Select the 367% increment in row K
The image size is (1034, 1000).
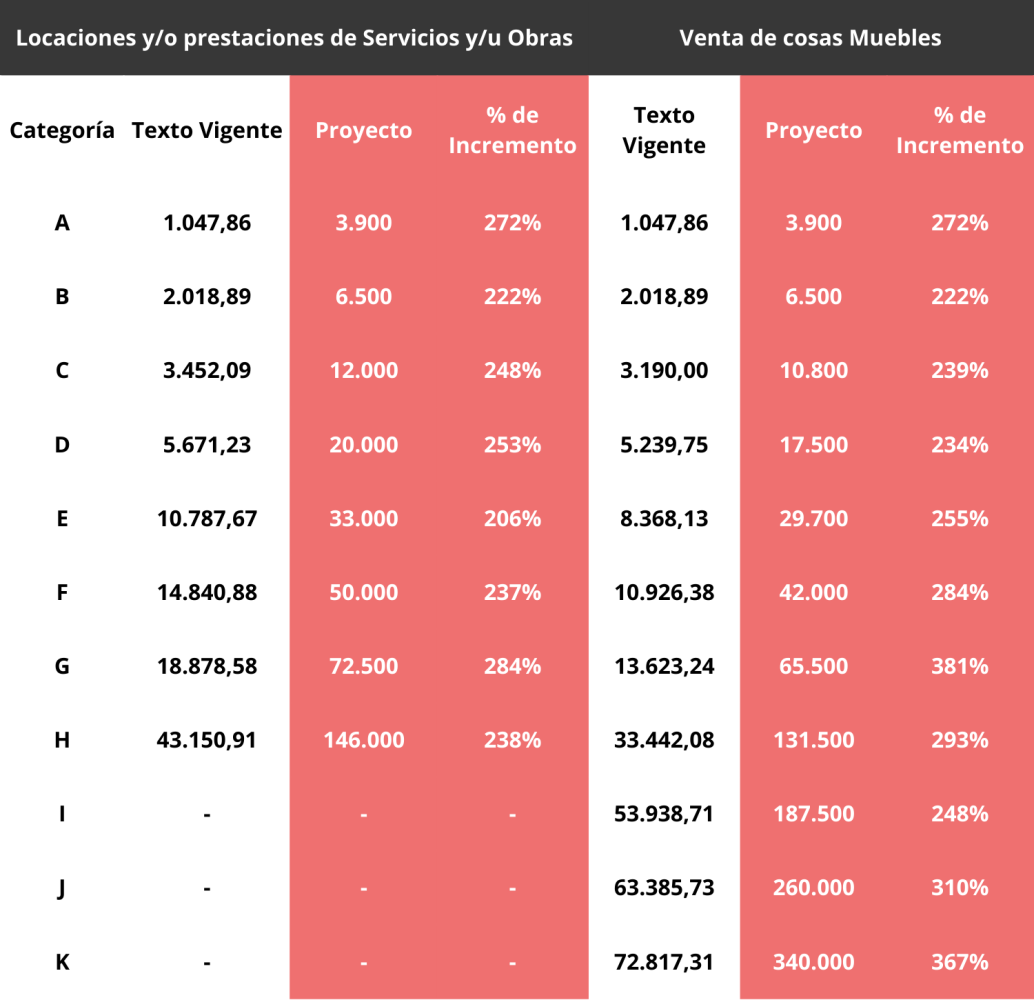tap(959, 962)
